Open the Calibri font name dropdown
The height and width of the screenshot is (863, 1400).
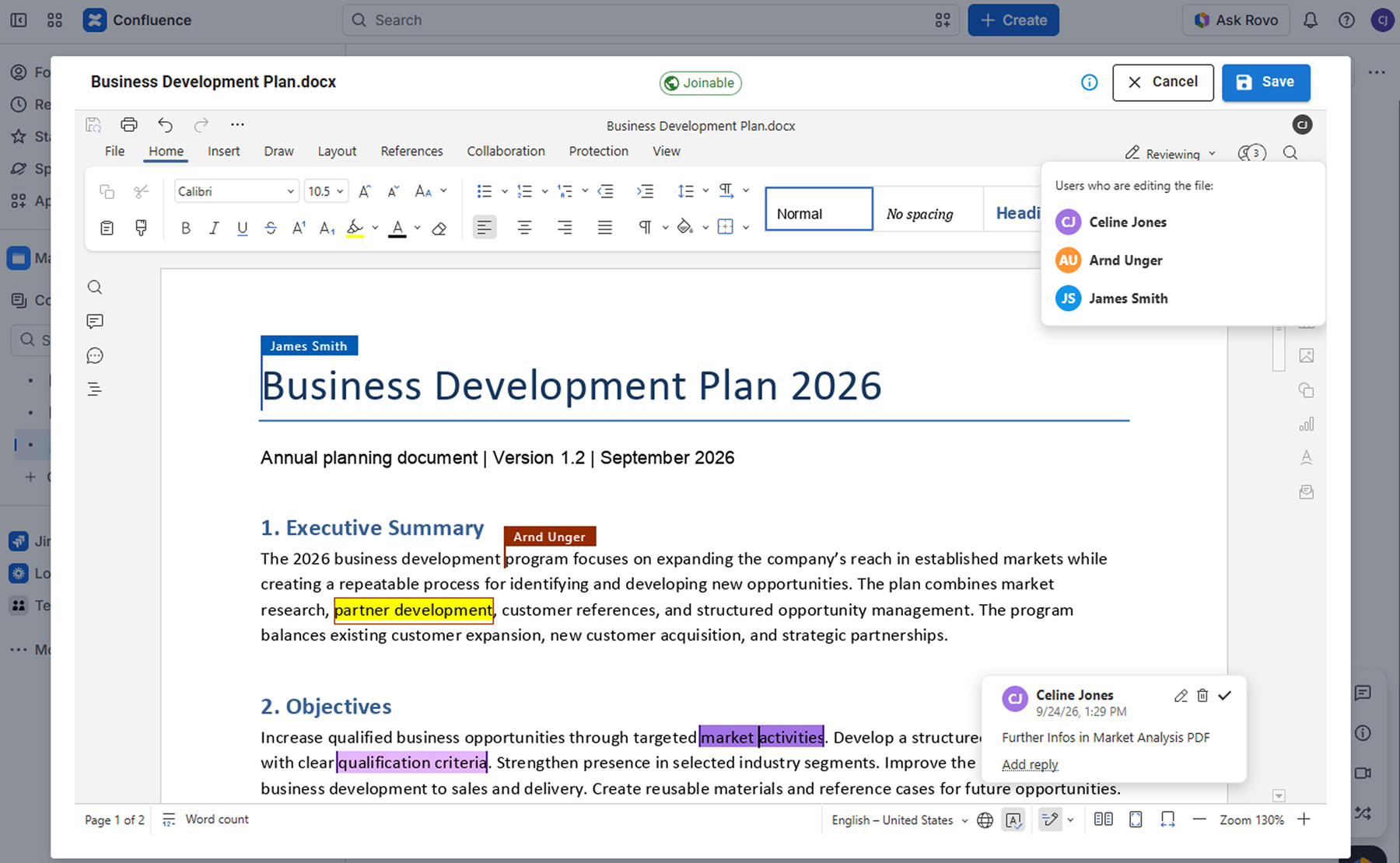236,191
